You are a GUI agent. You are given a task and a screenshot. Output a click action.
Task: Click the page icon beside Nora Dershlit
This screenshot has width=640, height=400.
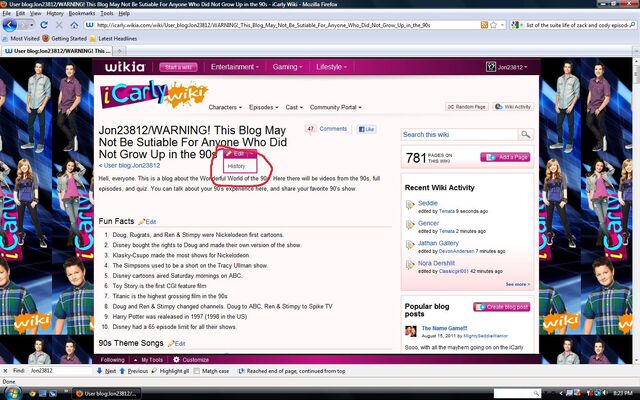pyautogui.click(x=410, y=265)
